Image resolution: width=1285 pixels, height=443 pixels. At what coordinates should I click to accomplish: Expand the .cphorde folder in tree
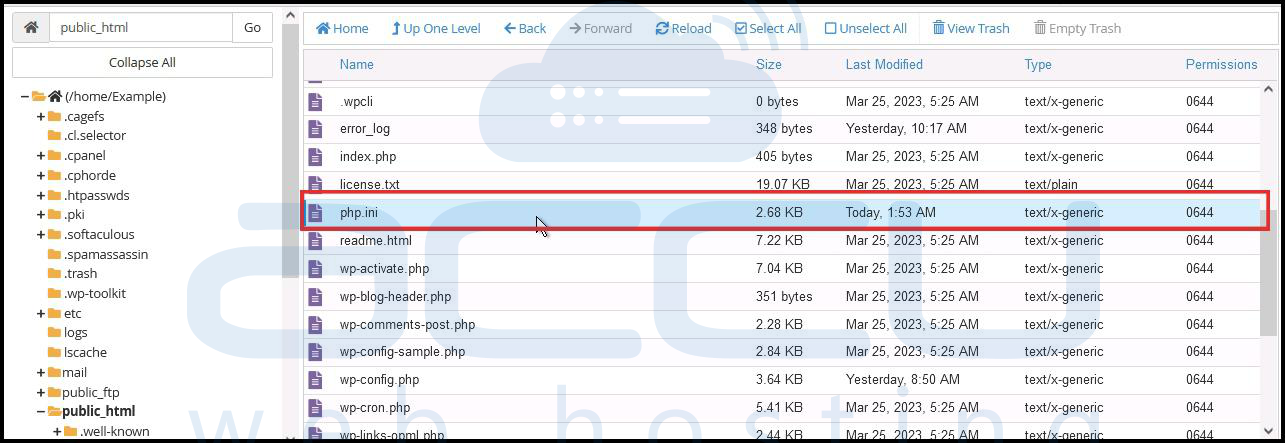pyautogui.click(x=41, y=175)
